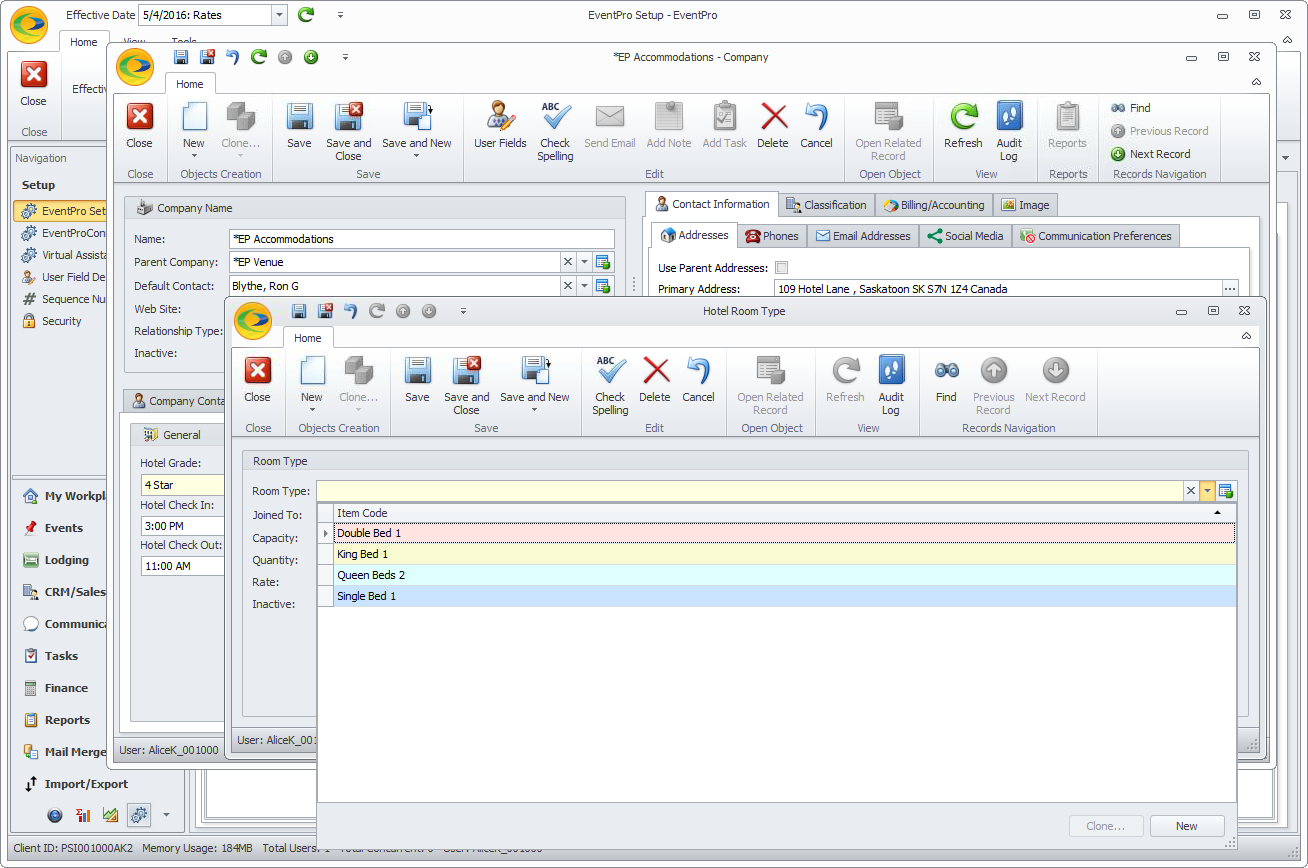This screenshot has width=1308, height=868.
Task: Open Communication Preferences sub-tab
Action: [x=1096, y=236]
